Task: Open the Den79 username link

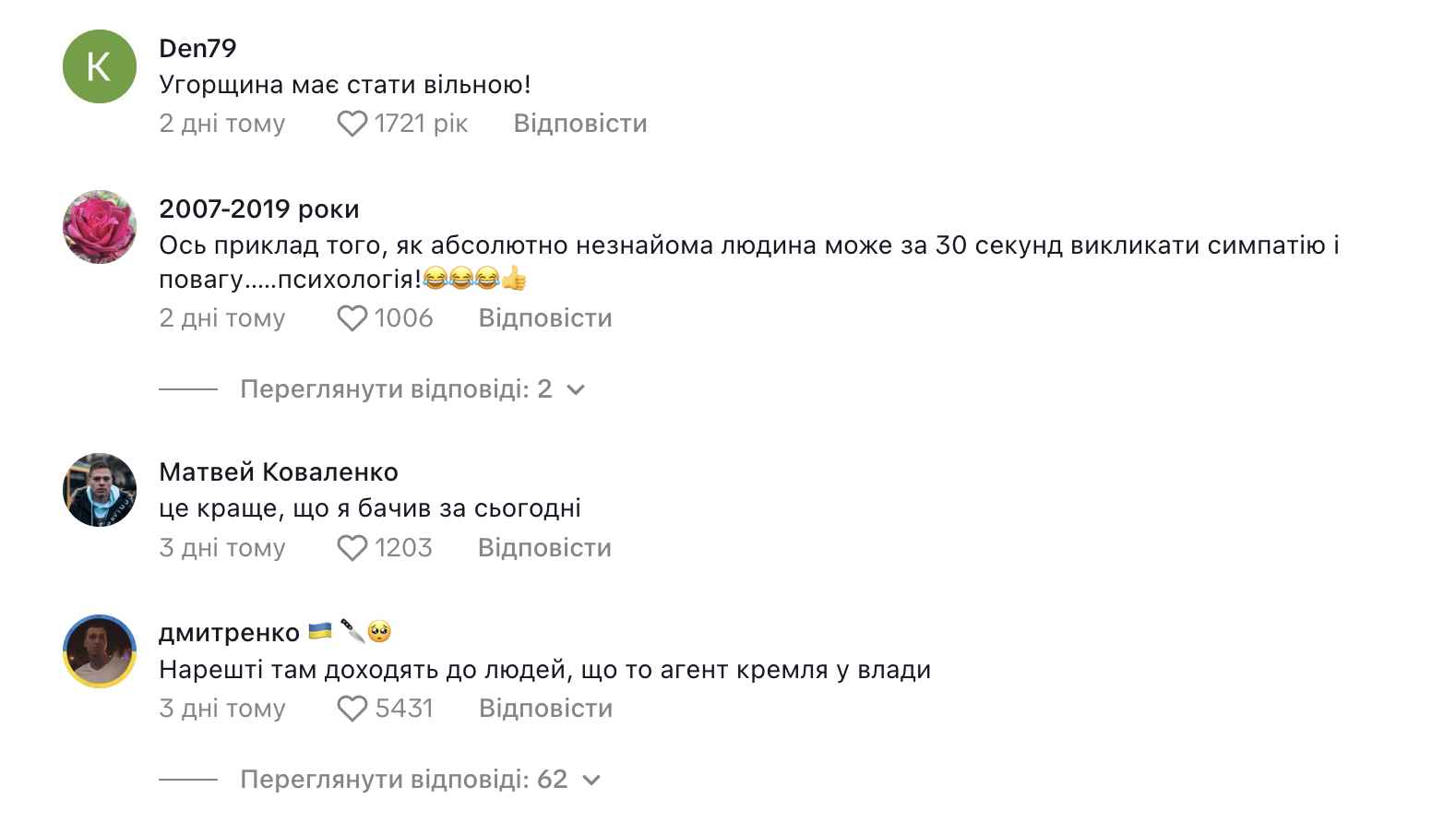Action: 197,48
